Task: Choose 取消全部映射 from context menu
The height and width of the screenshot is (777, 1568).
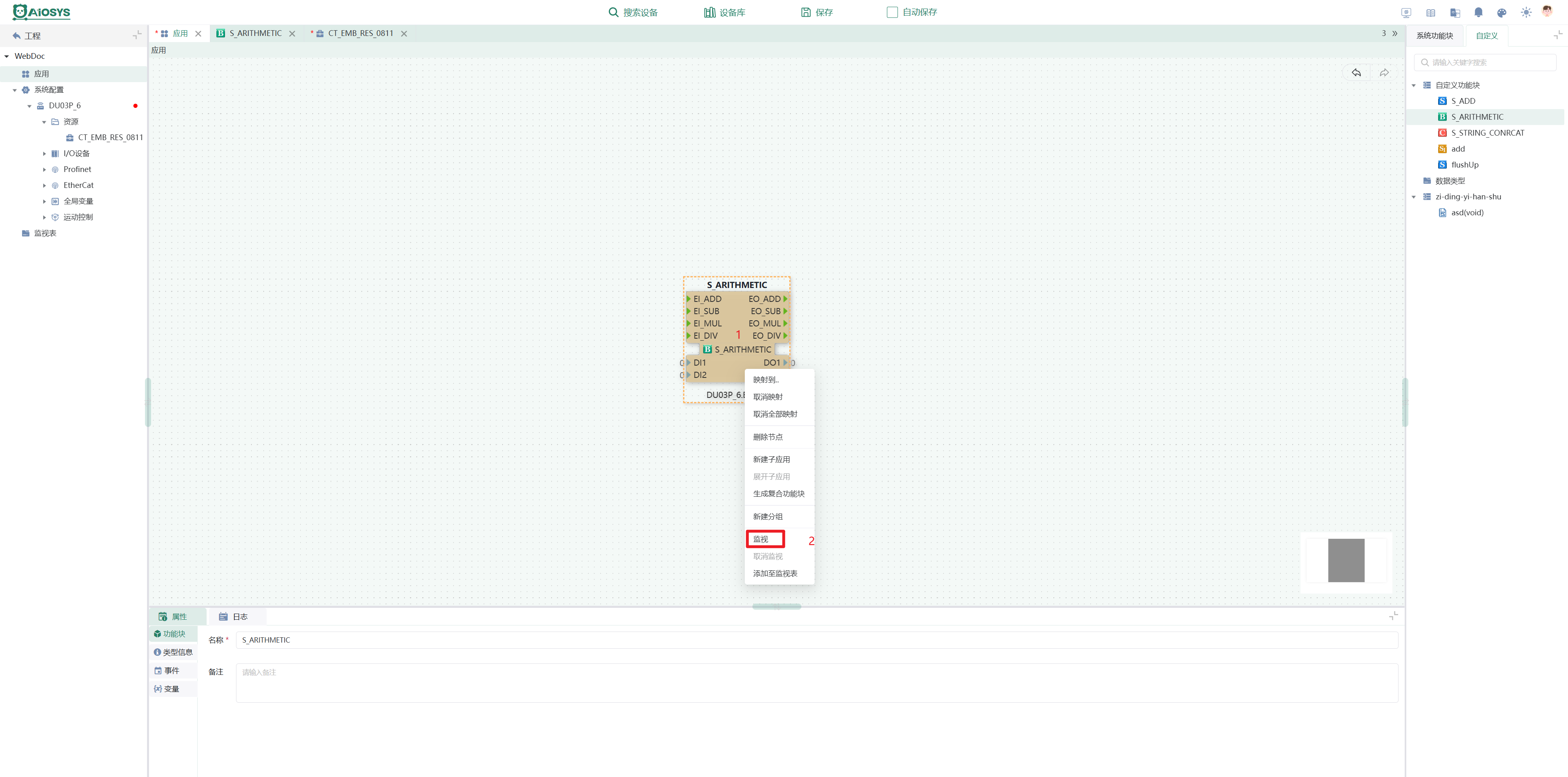Action: pos(779,413)
